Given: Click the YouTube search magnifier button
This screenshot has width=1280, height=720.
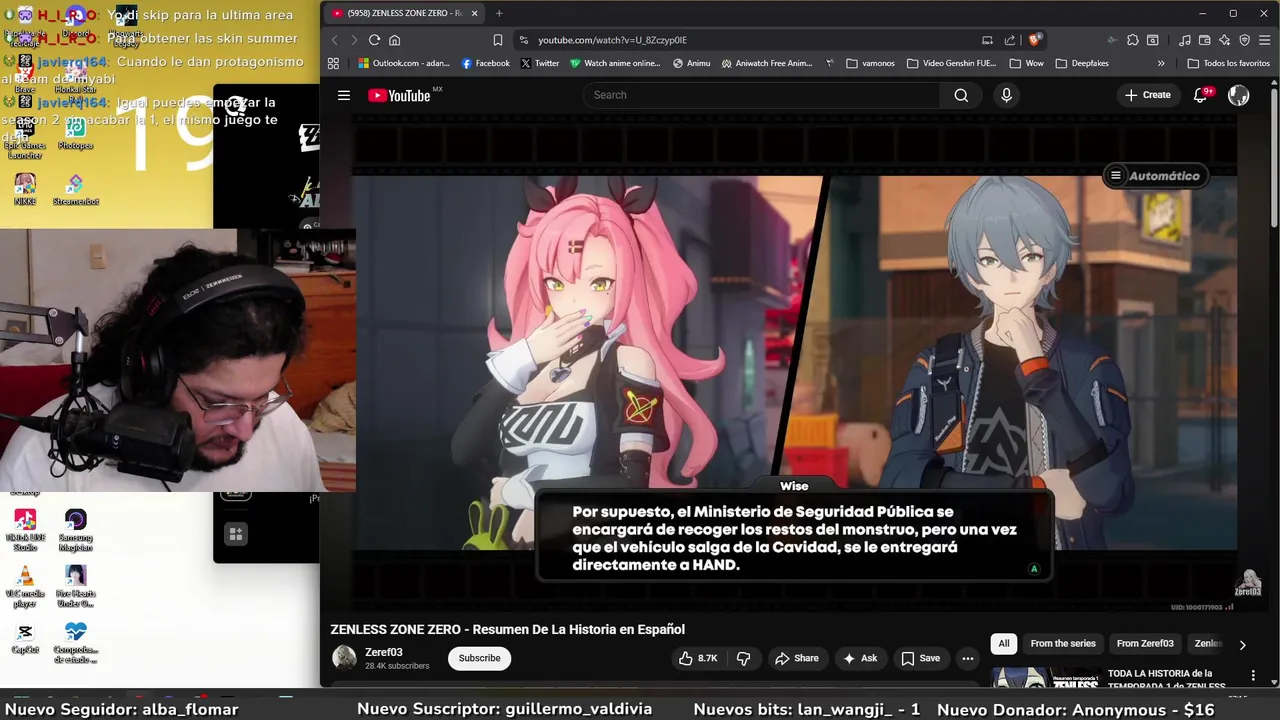Looking at the screenshot, I should 961,95.
